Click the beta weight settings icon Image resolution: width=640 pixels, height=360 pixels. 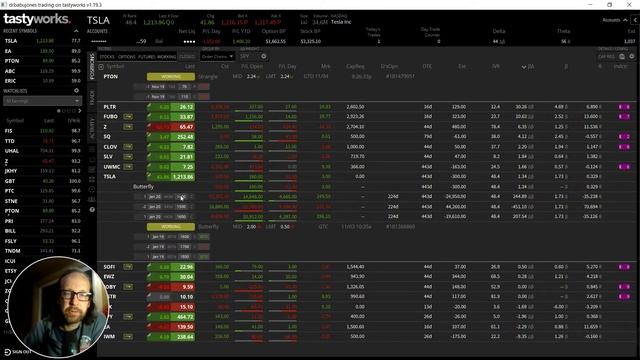[264, 57]
